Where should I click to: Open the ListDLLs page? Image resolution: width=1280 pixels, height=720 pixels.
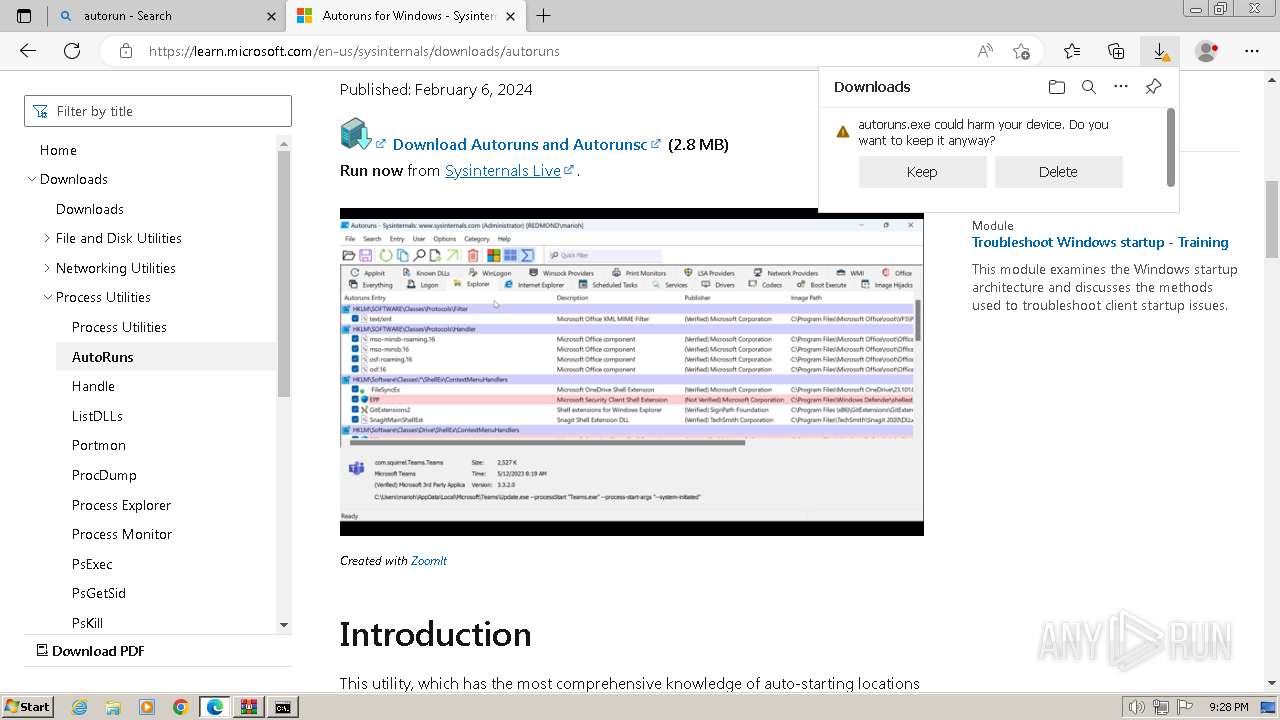point(97,416)
